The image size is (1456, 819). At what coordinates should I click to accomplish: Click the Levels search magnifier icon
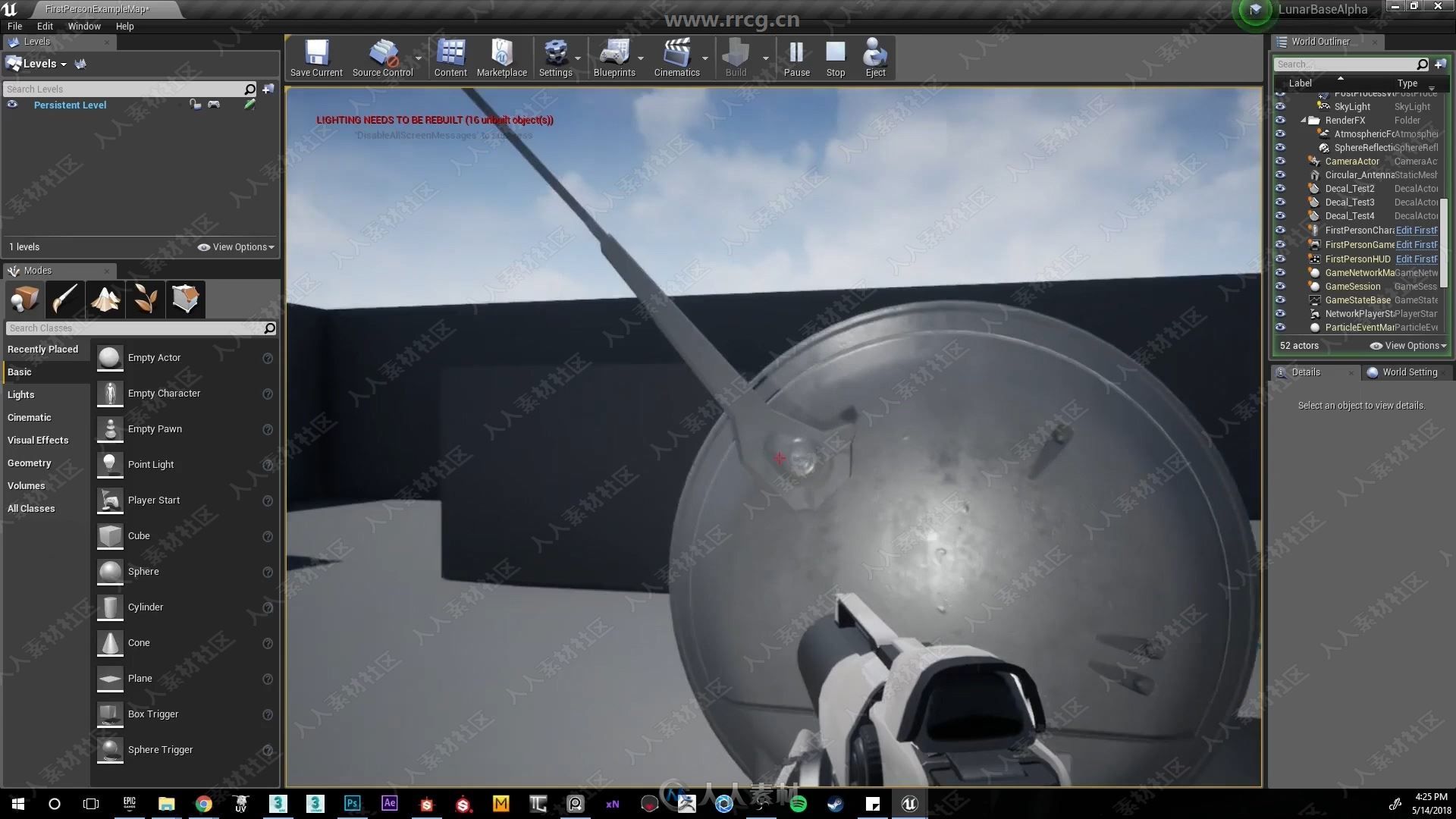(249, 89)
